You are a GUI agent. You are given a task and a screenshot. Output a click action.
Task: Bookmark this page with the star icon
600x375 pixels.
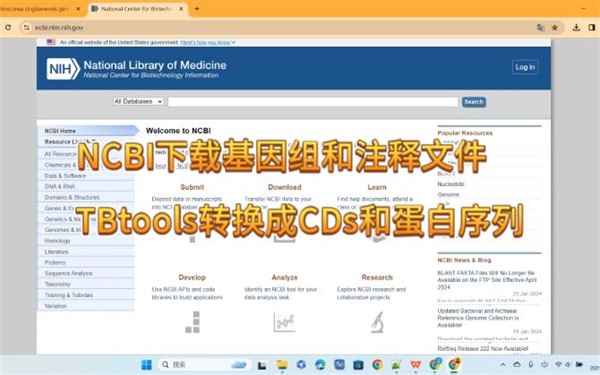(x=554, y=28)
